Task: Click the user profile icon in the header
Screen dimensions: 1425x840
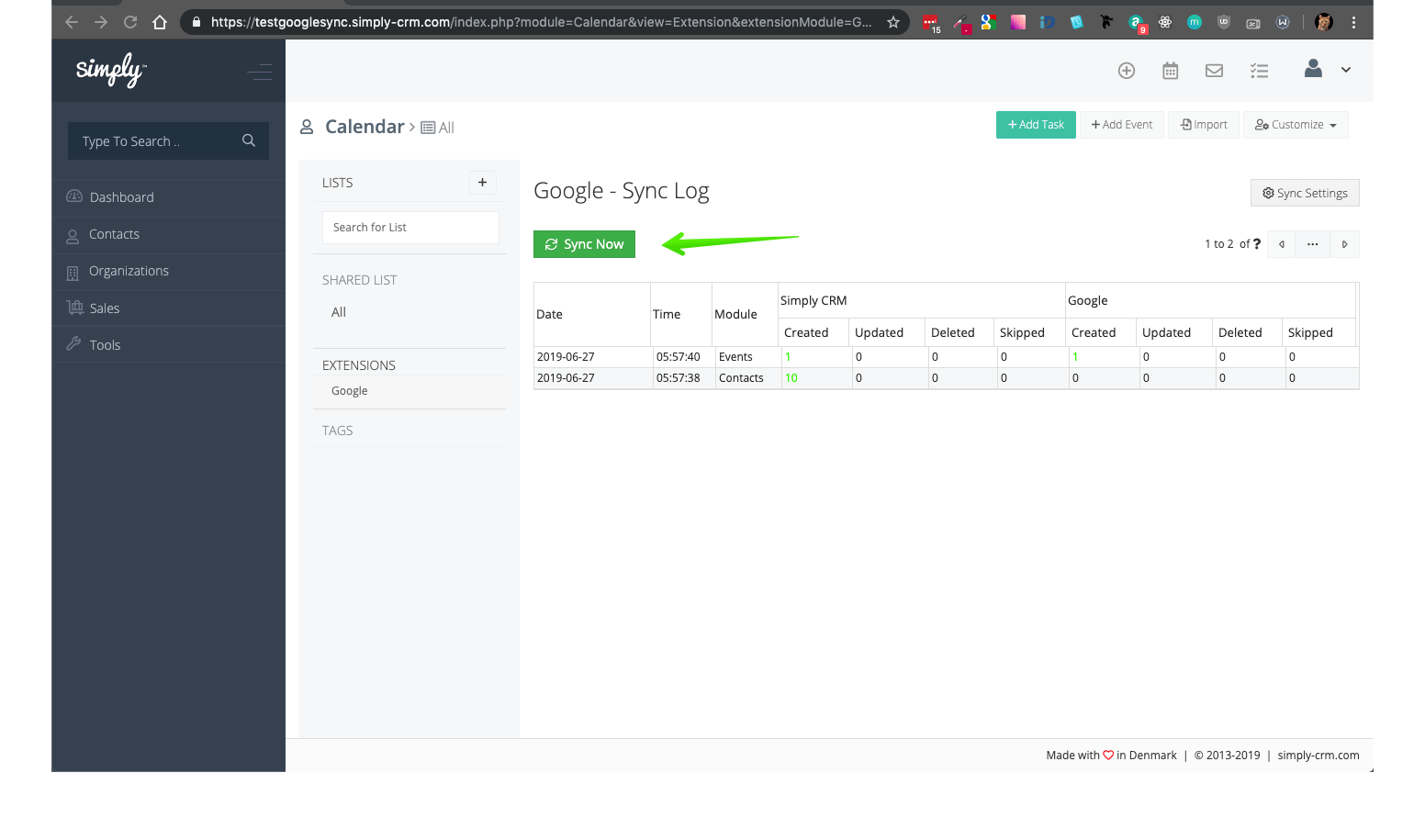Action: [1312, 68]
